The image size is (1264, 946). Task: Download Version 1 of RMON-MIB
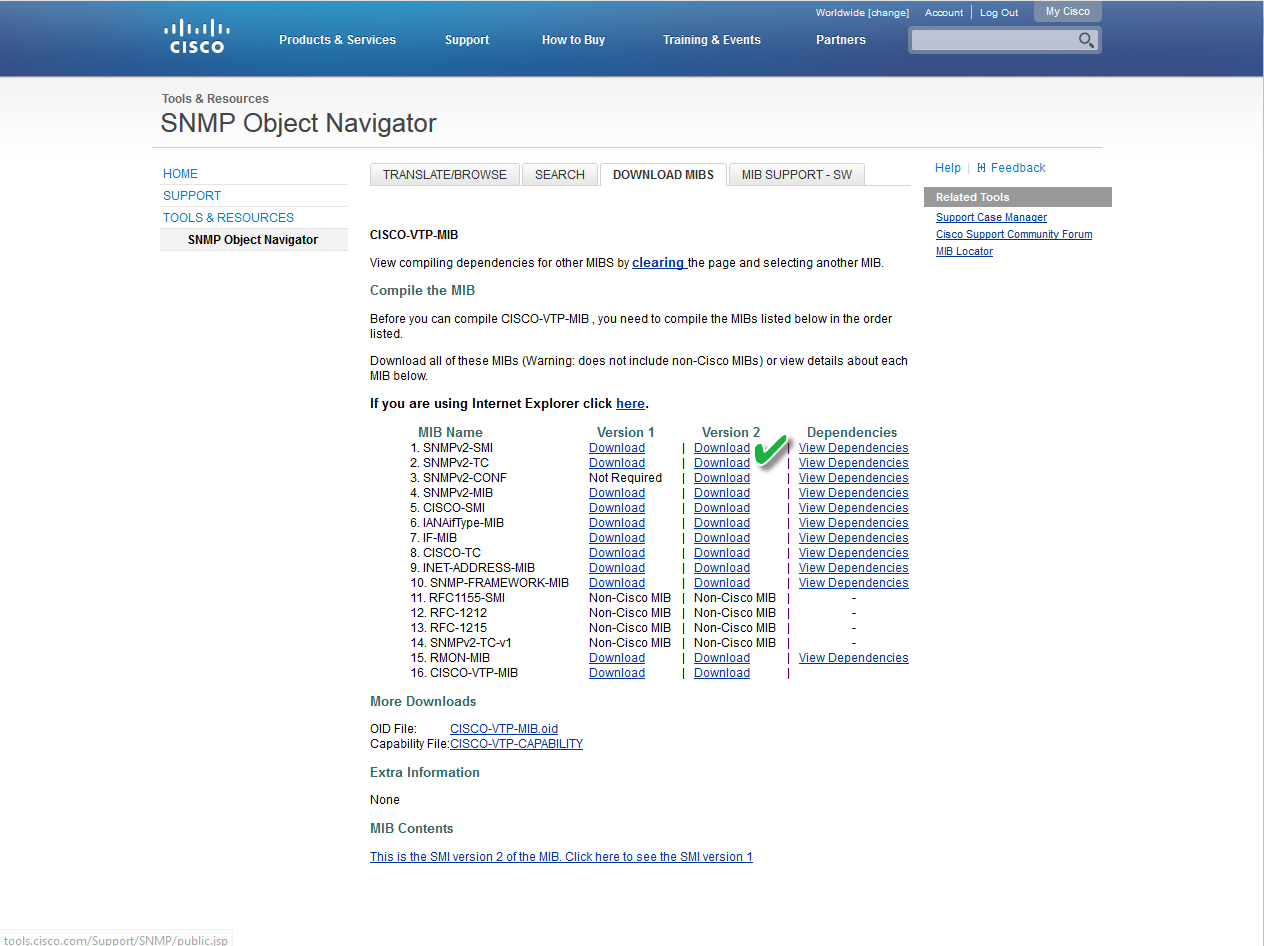[617, 658]
